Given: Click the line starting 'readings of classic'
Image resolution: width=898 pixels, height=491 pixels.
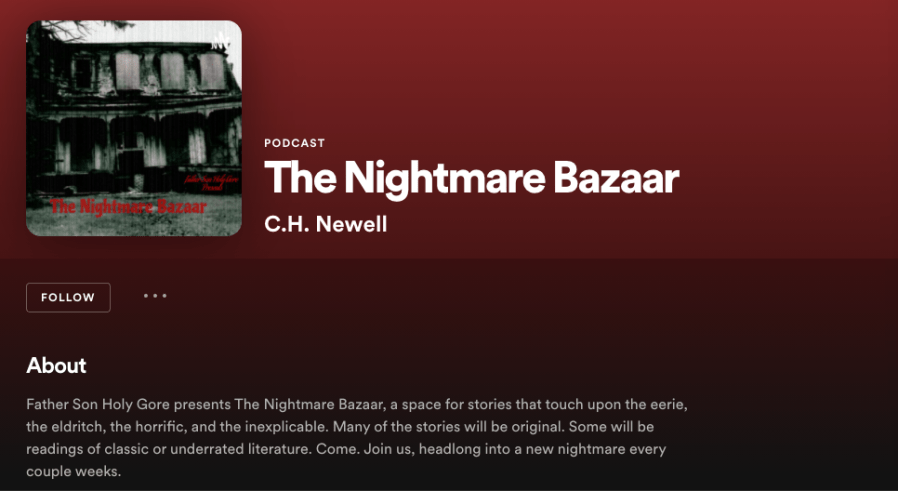Looking at the screenshot, I should pos(346,449).
